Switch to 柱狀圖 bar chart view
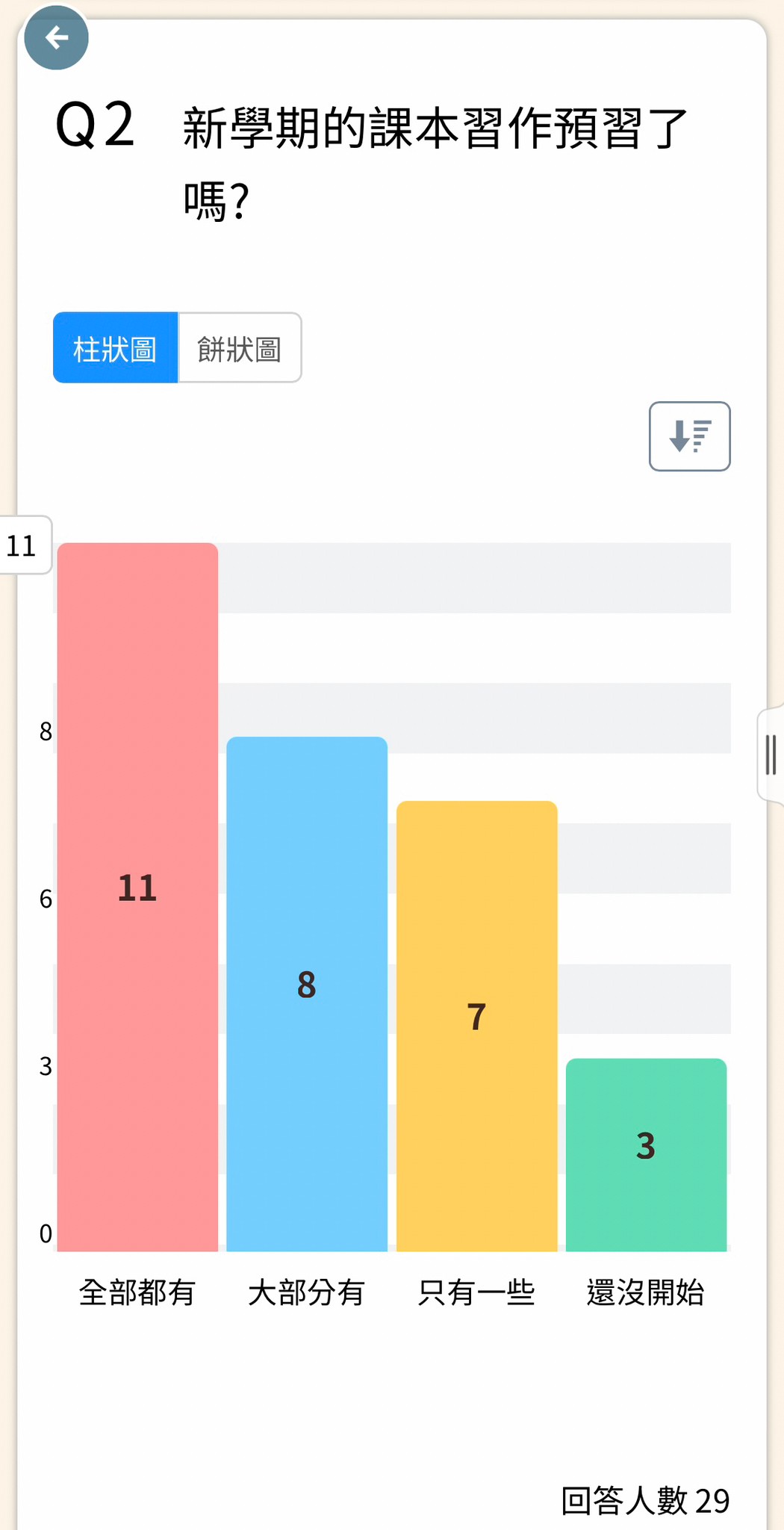Image resolution: width=784 pixels, height=1530 pixels. click(115, 348)
